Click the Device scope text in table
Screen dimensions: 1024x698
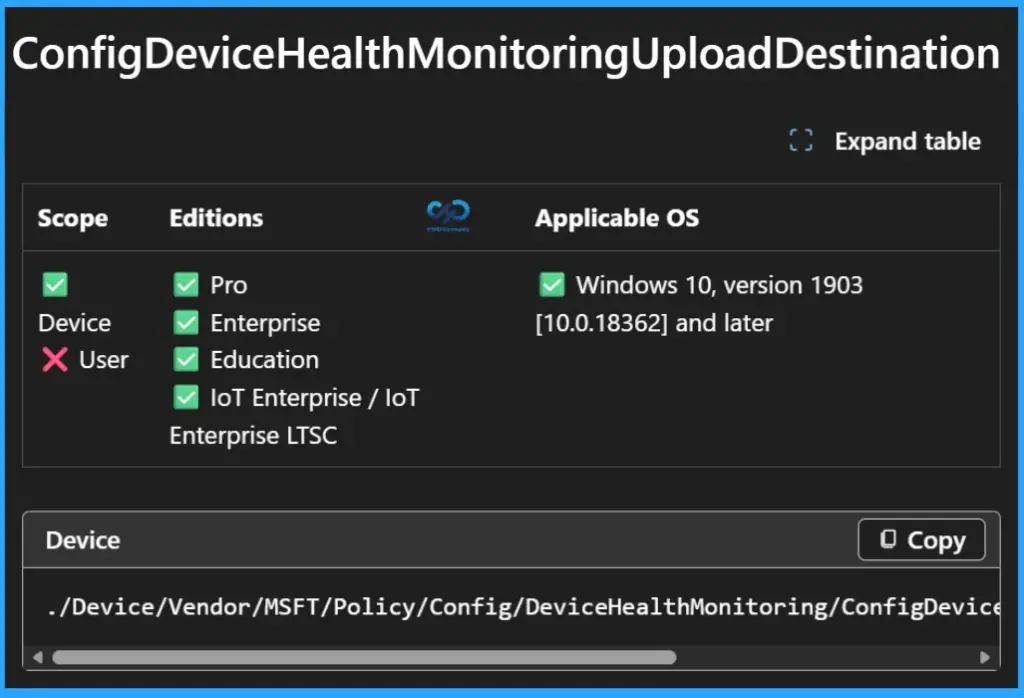[x=74, y=323]
